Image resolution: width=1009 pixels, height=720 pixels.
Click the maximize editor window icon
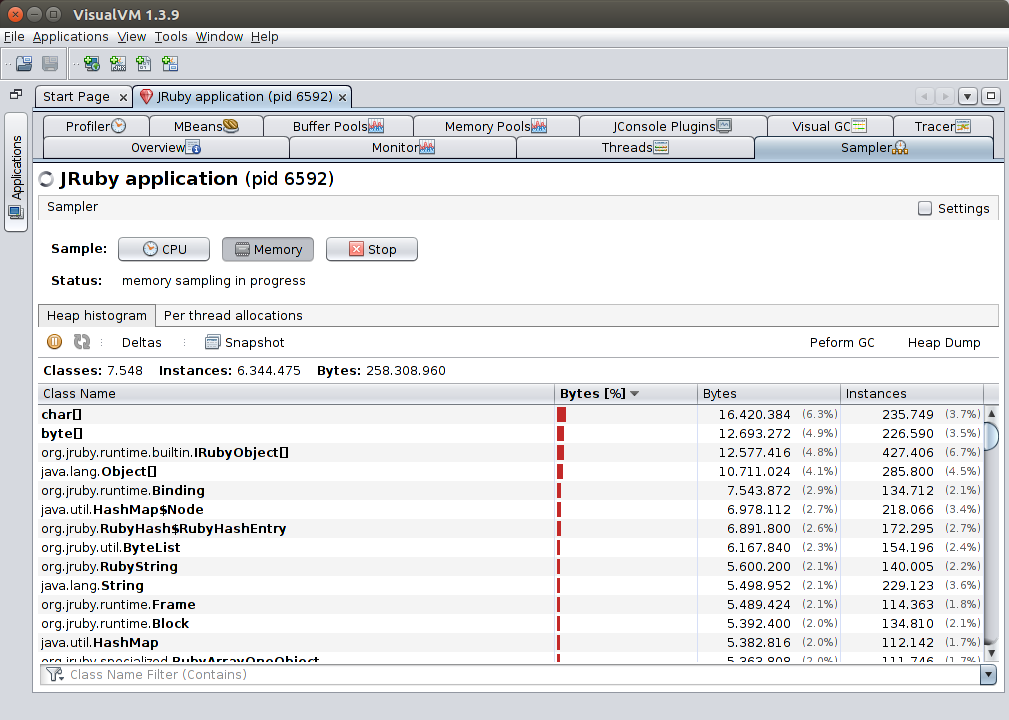coord(991,97)
